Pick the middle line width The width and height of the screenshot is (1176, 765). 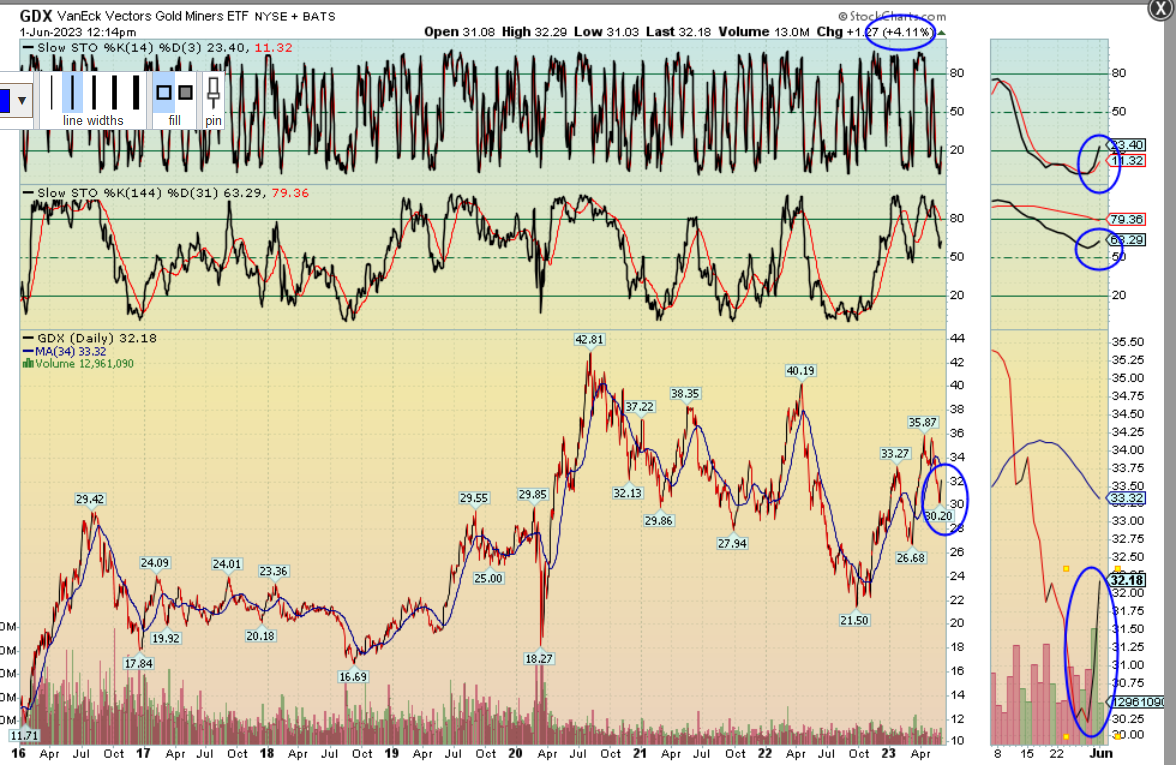click(x=92, y=92)
